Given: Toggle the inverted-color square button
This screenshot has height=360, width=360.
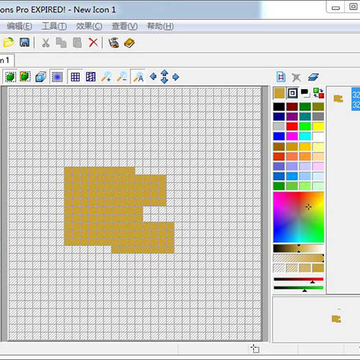Looking at the screenshot, I should (x=292, y=93).
